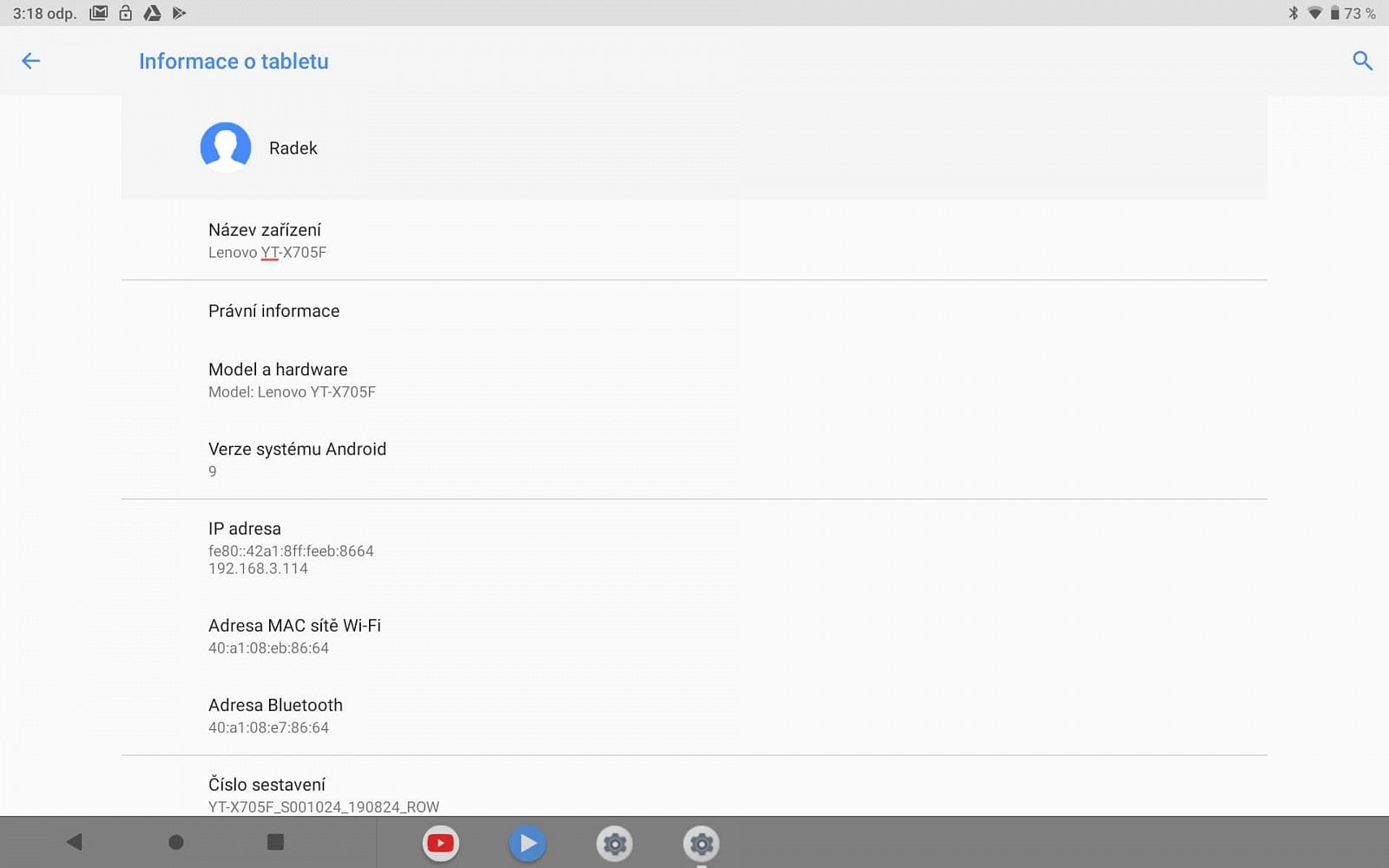Tap the Wi-Fi status bar icon
The image size is (1389, 868).
tap(1315, 13)
